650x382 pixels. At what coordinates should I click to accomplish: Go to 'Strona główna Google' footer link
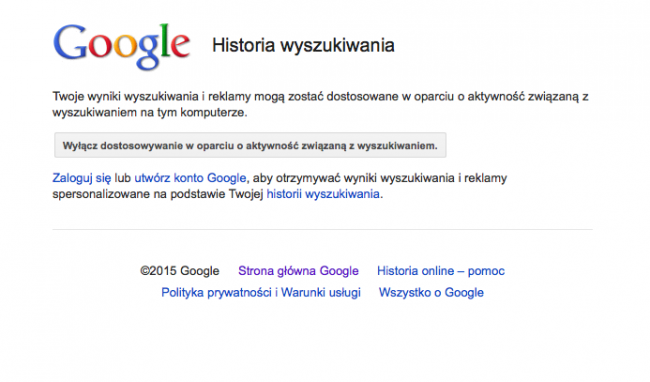(x=298, y=271)
